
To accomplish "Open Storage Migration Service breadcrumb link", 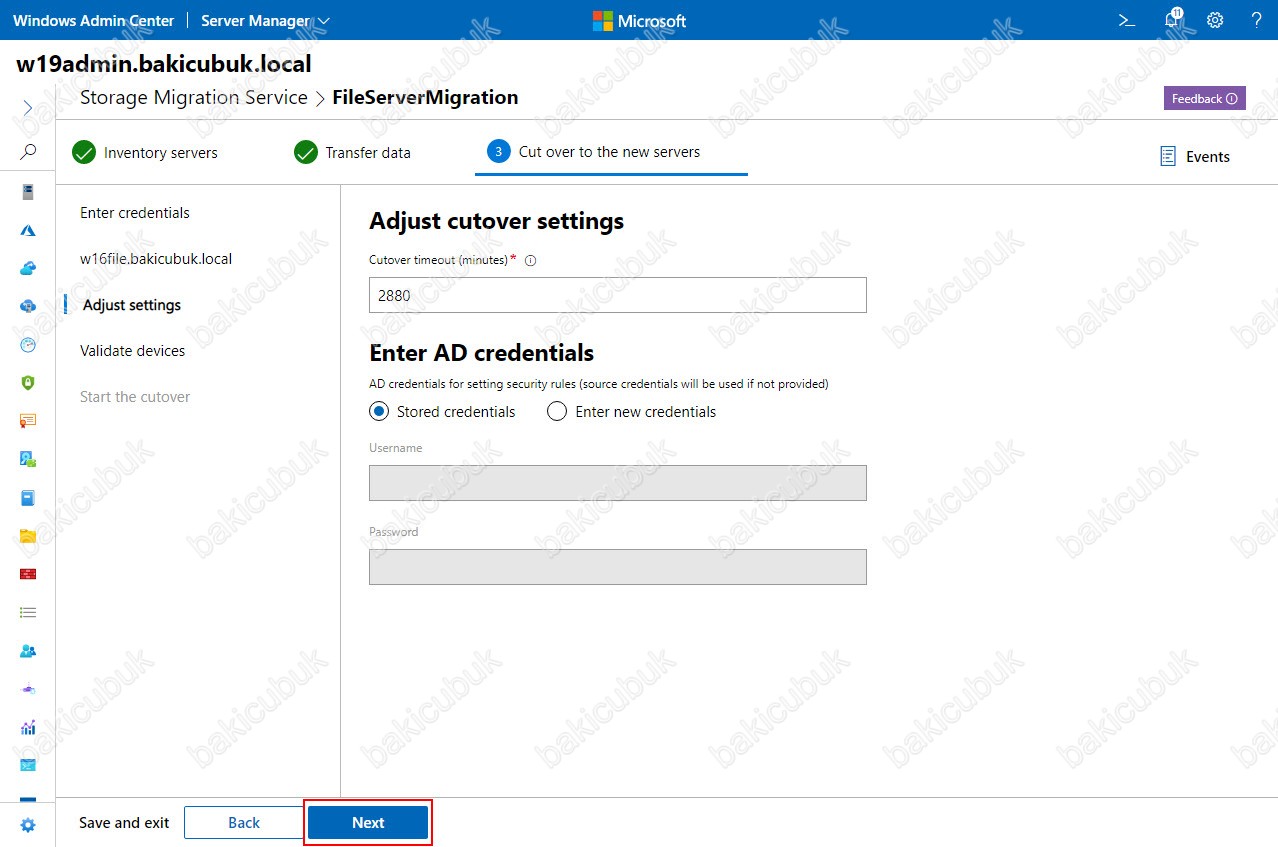I will (194, 97).
